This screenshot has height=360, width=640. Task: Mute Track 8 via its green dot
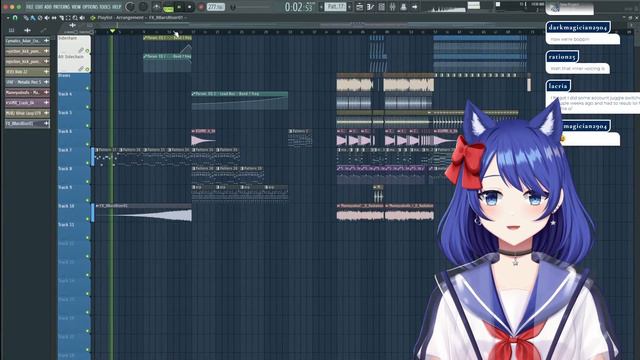click(87, 182)
